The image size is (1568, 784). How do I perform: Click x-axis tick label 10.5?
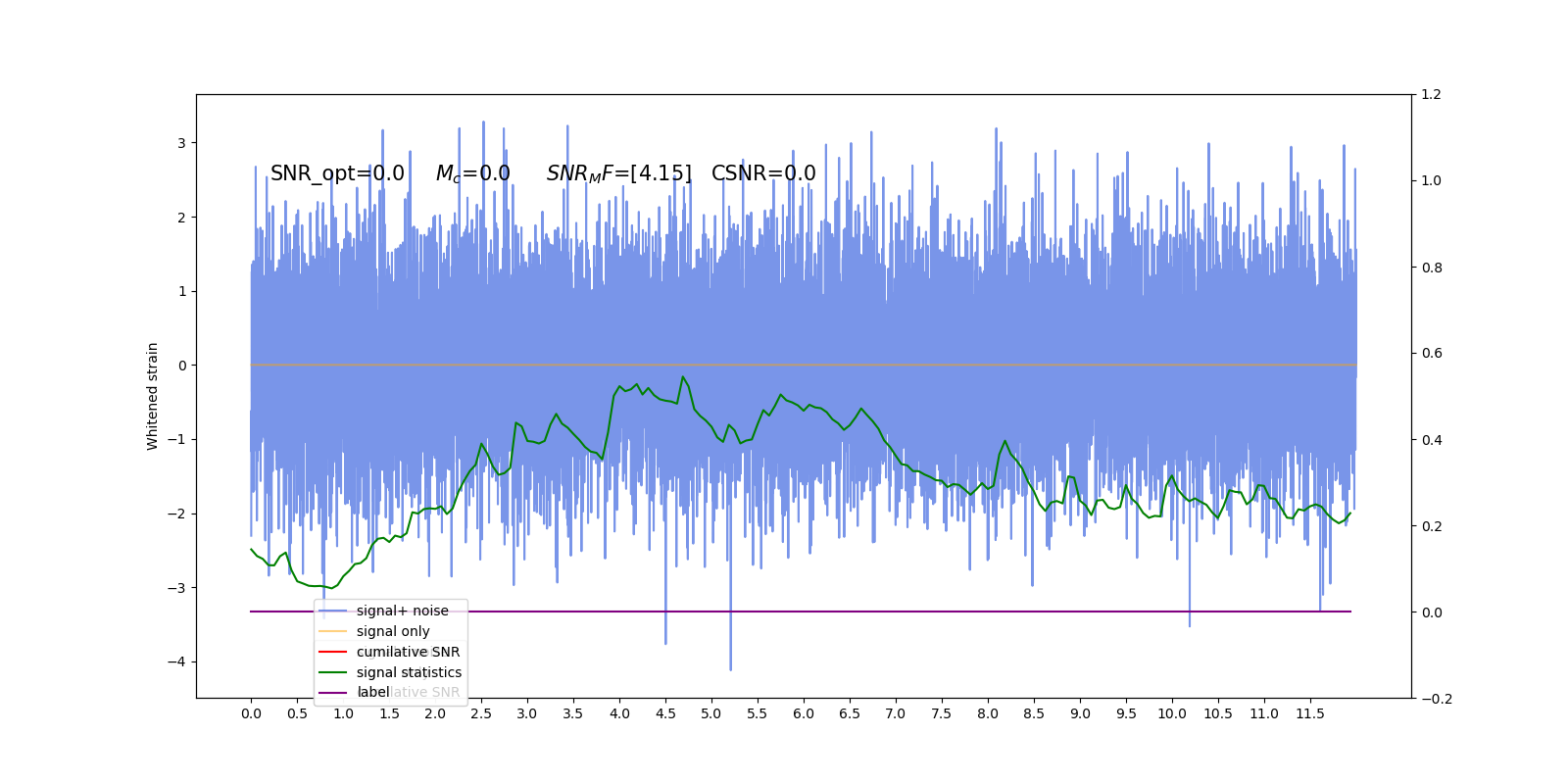[x=1218, y=713]
